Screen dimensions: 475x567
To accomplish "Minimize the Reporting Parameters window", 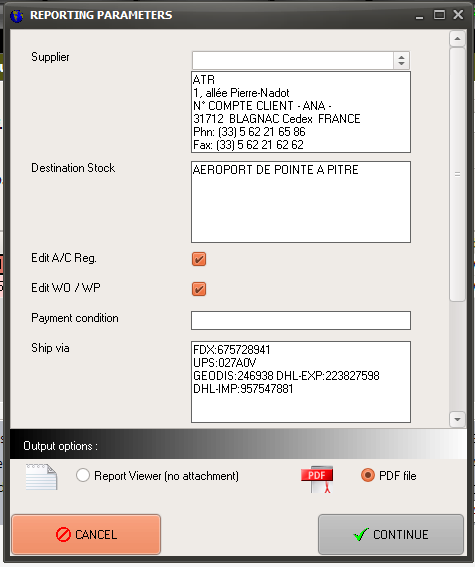I will point(419,16).
